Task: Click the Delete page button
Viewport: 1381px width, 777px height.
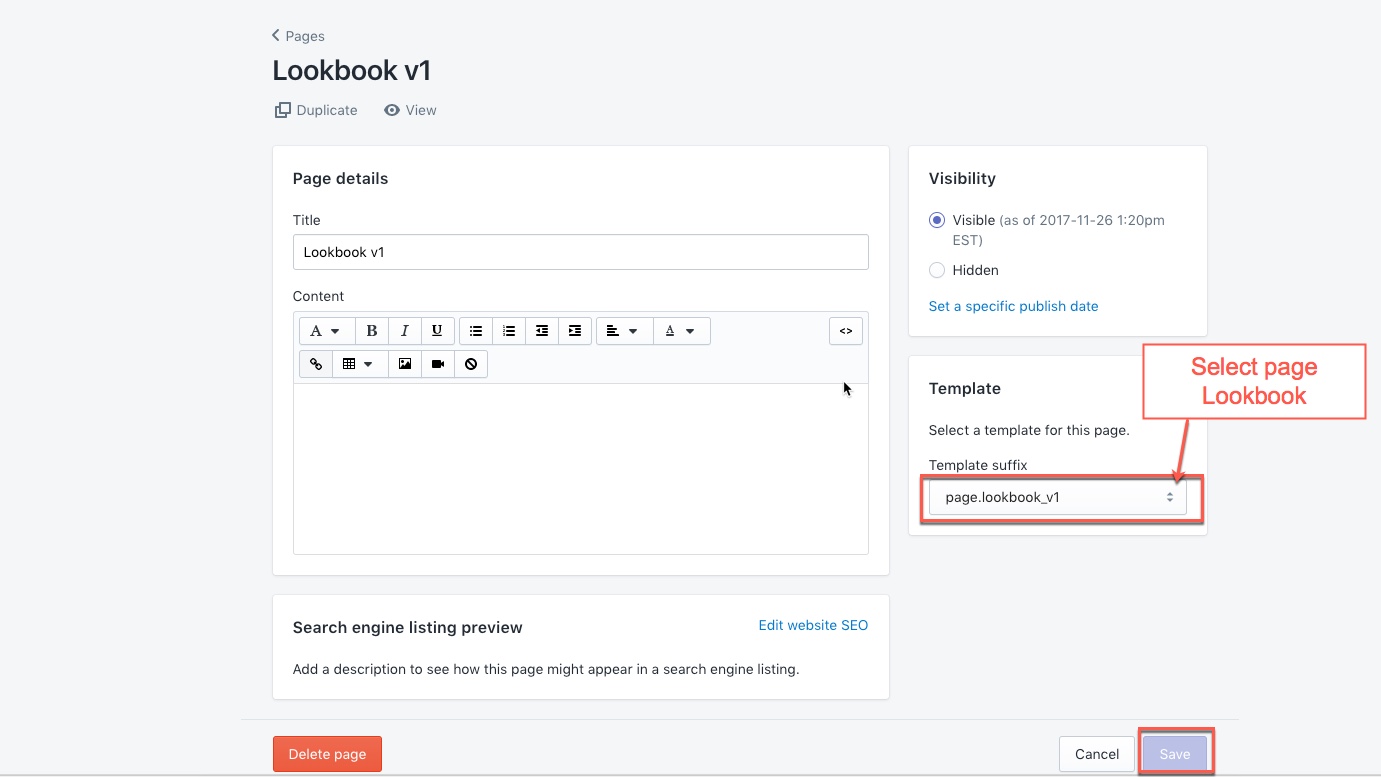Action: 327,754
